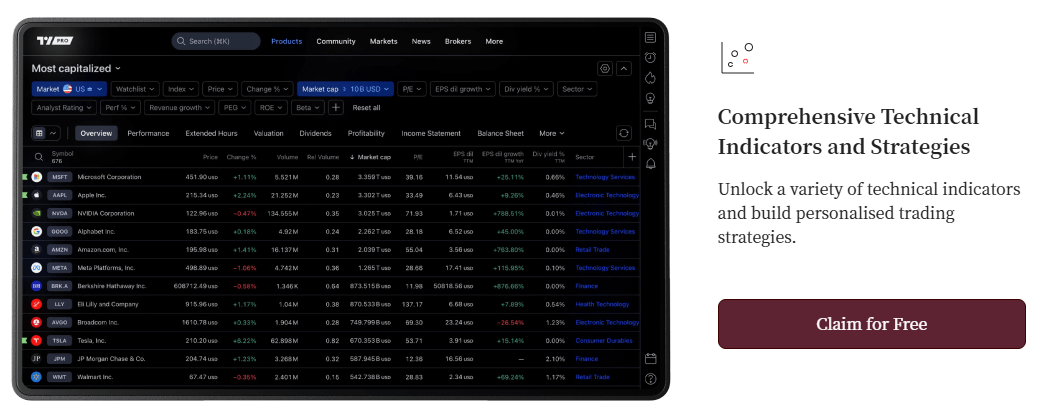The image size is (1042, 410).
Task: Select the Overview tab
Action: click(96, 133)
